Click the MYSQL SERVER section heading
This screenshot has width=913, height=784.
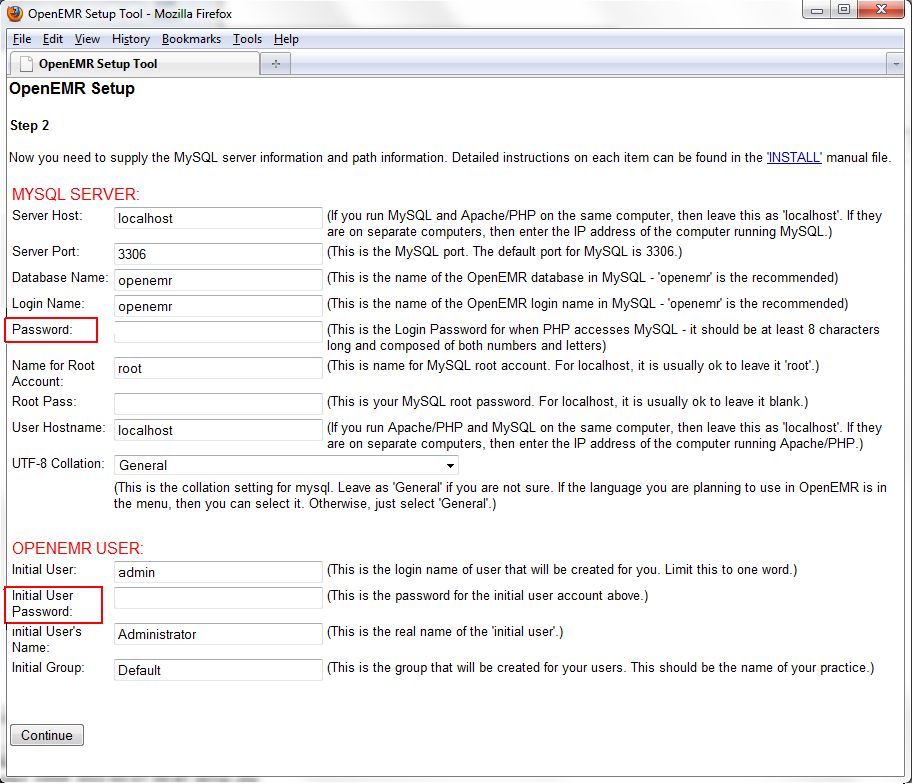click(x=76, y=195)
